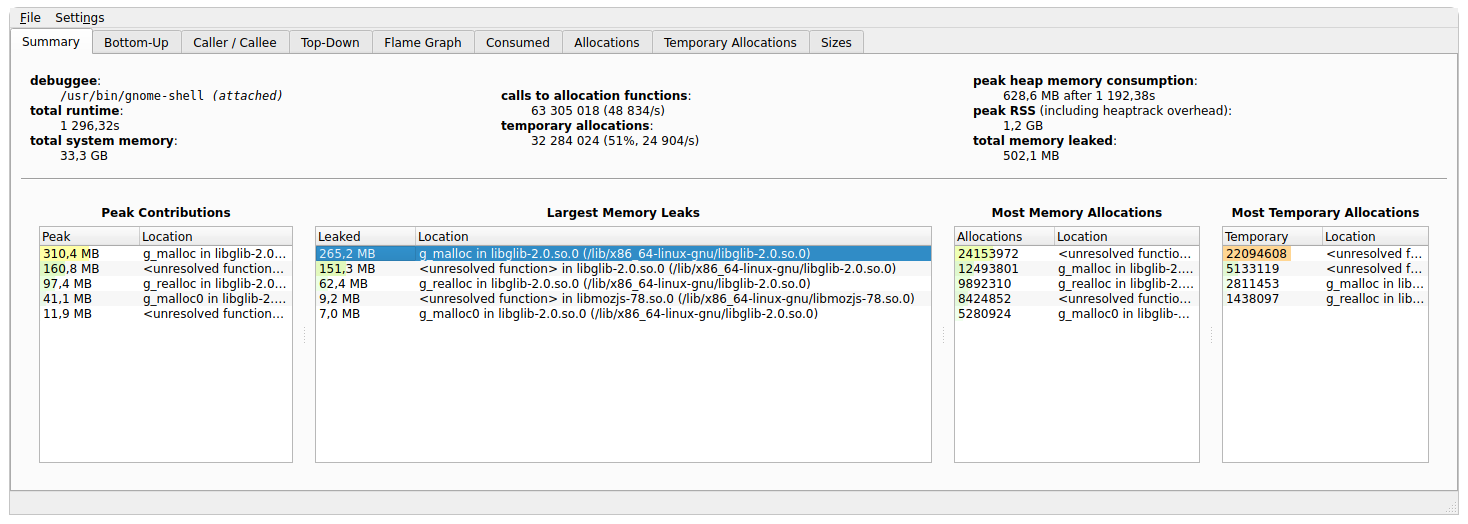
Task: Sort by the Allocations column header
Action: [1004, 236]
